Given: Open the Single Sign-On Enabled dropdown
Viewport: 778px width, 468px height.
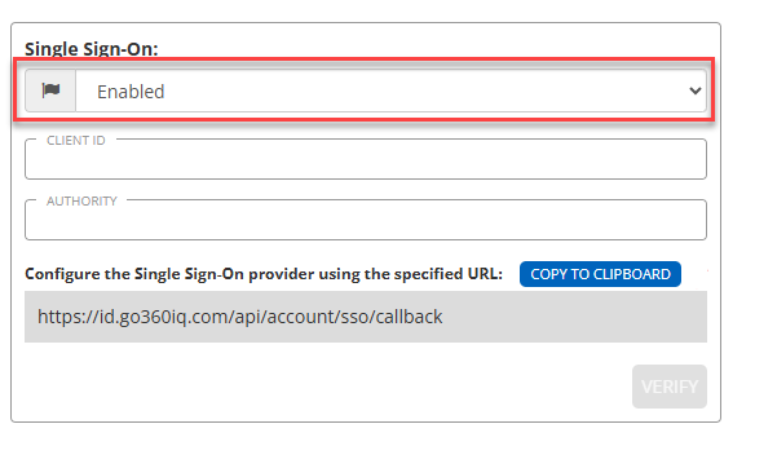Looking at the screenshot, I should point(390,91).
